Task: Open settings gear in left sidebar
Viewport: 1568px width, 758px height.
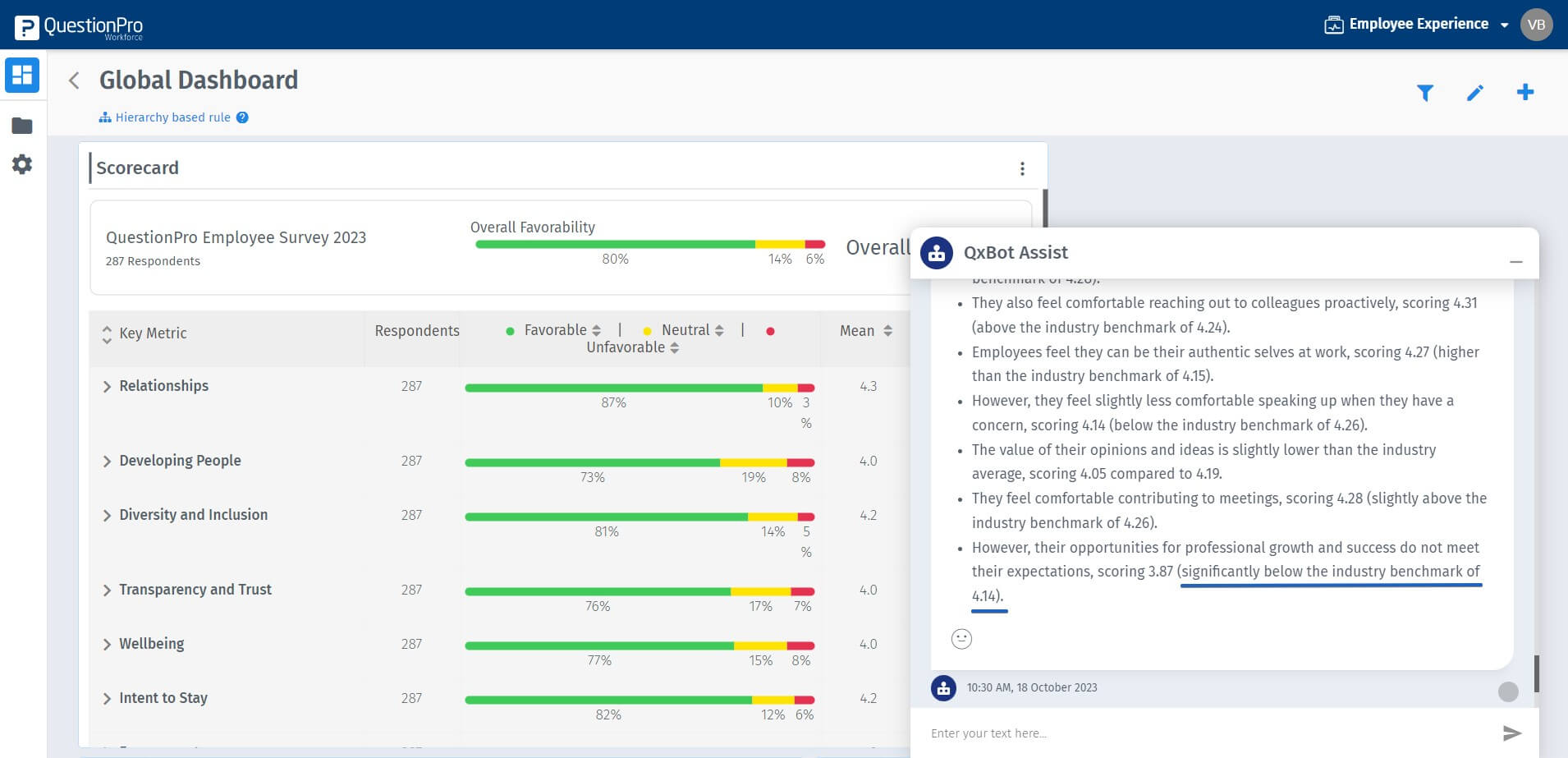Action: tap(22, 164)
